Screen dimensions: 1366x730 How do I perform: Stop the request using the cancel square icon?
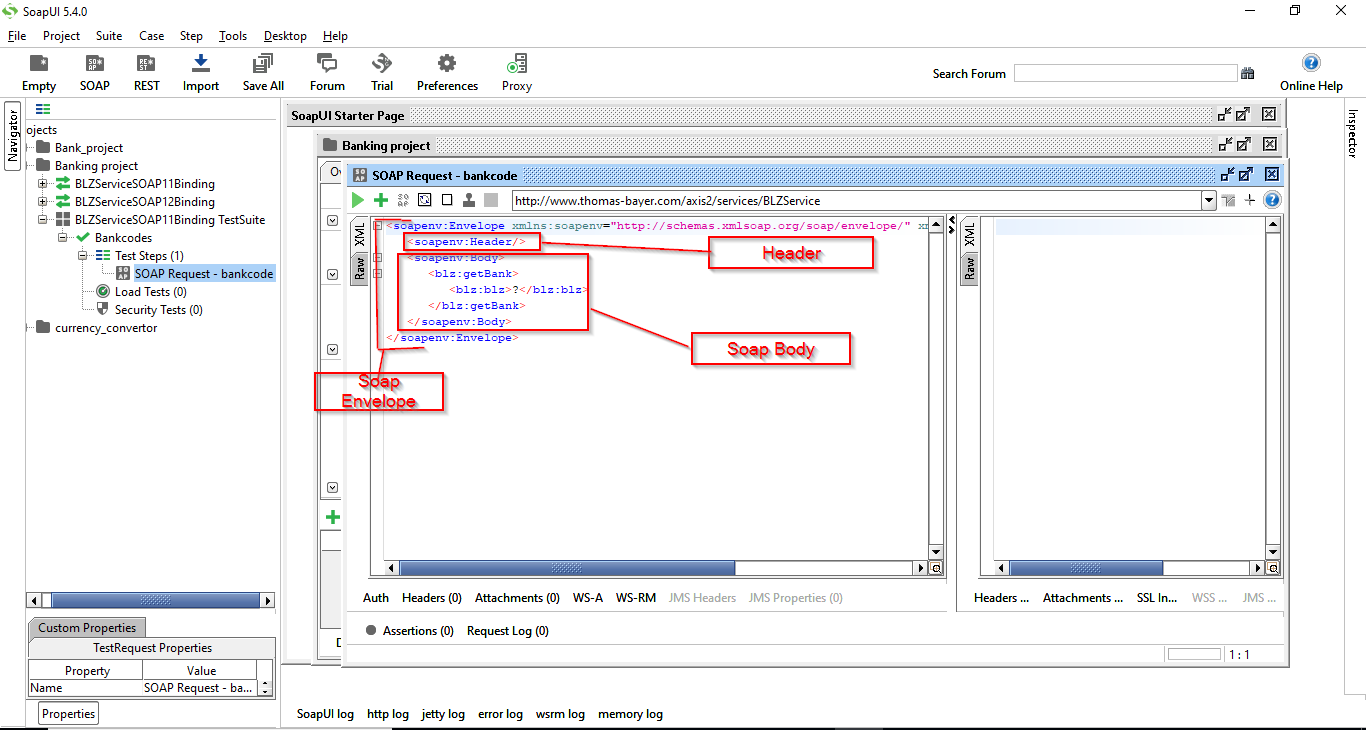pos(445,199)
